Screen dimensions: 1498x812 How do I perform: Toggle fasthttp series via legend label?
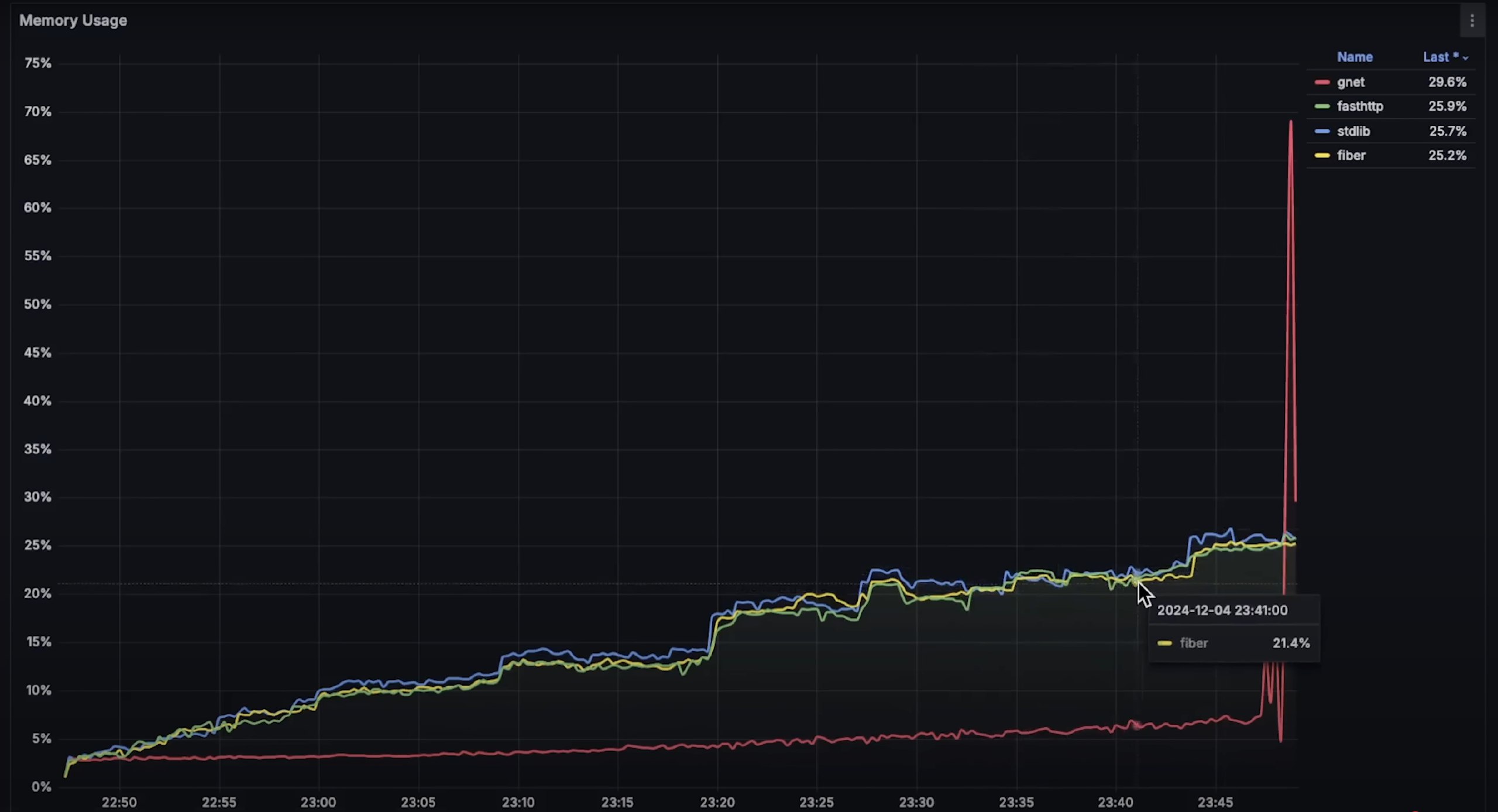point(1360,106)
